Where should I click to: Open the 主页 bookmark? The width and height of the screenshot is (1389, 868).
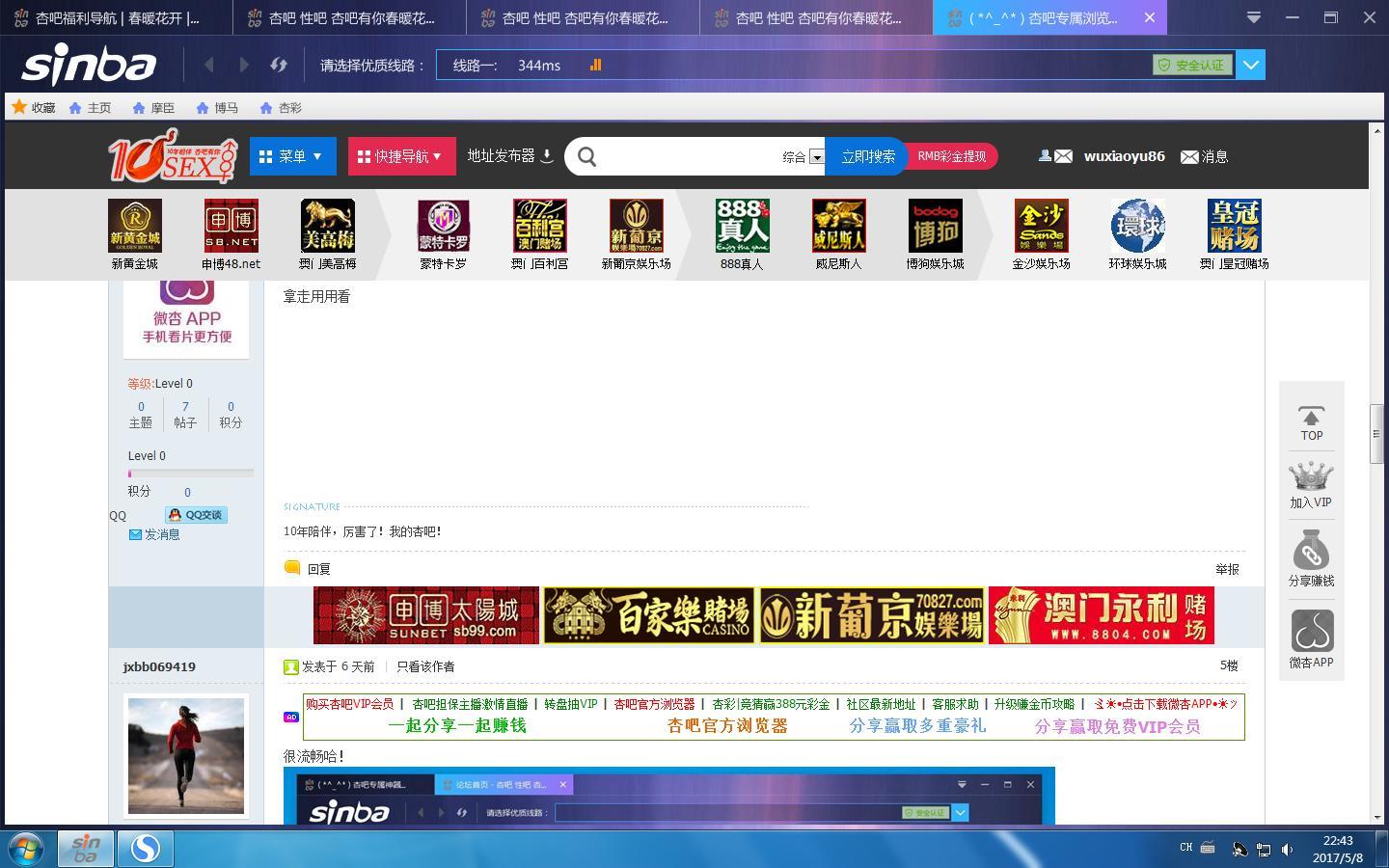[90, 108]
